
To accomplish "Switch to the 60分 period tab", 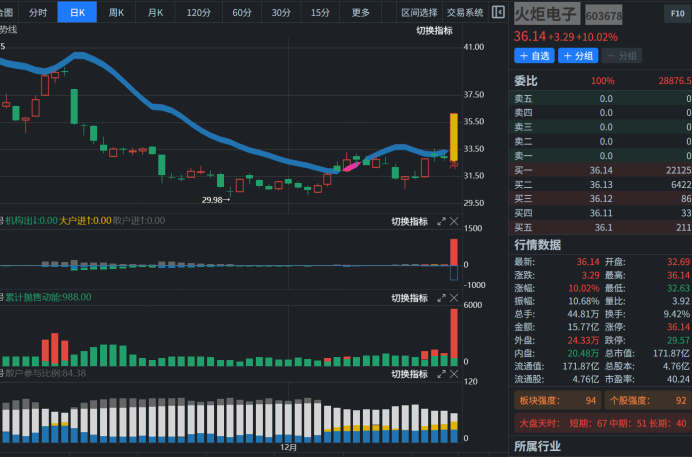I will (242, 13).
